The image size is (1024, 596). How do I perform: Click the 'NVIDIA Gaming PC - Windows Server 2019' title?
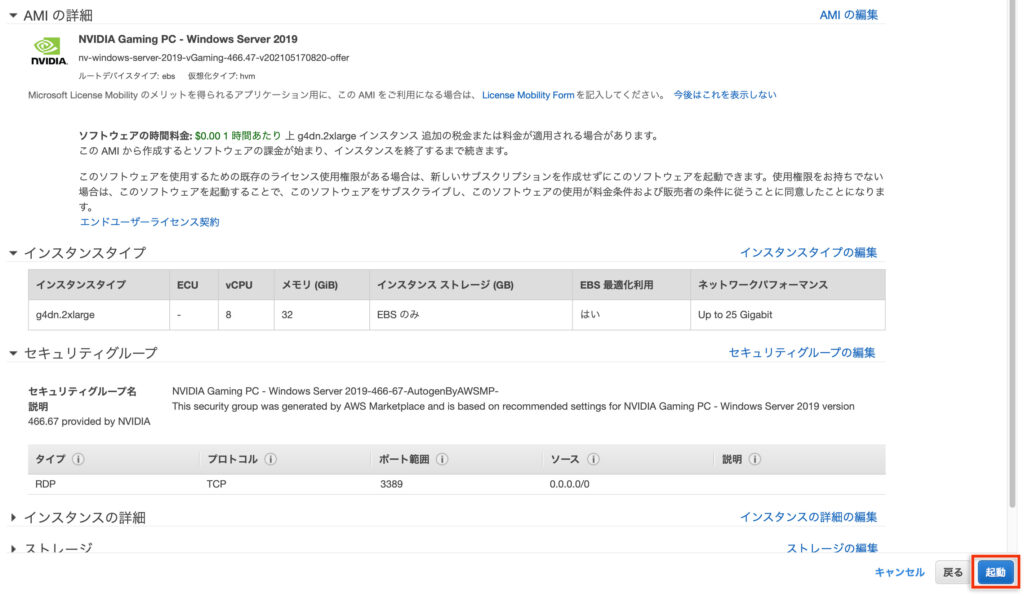pos(188,39)
